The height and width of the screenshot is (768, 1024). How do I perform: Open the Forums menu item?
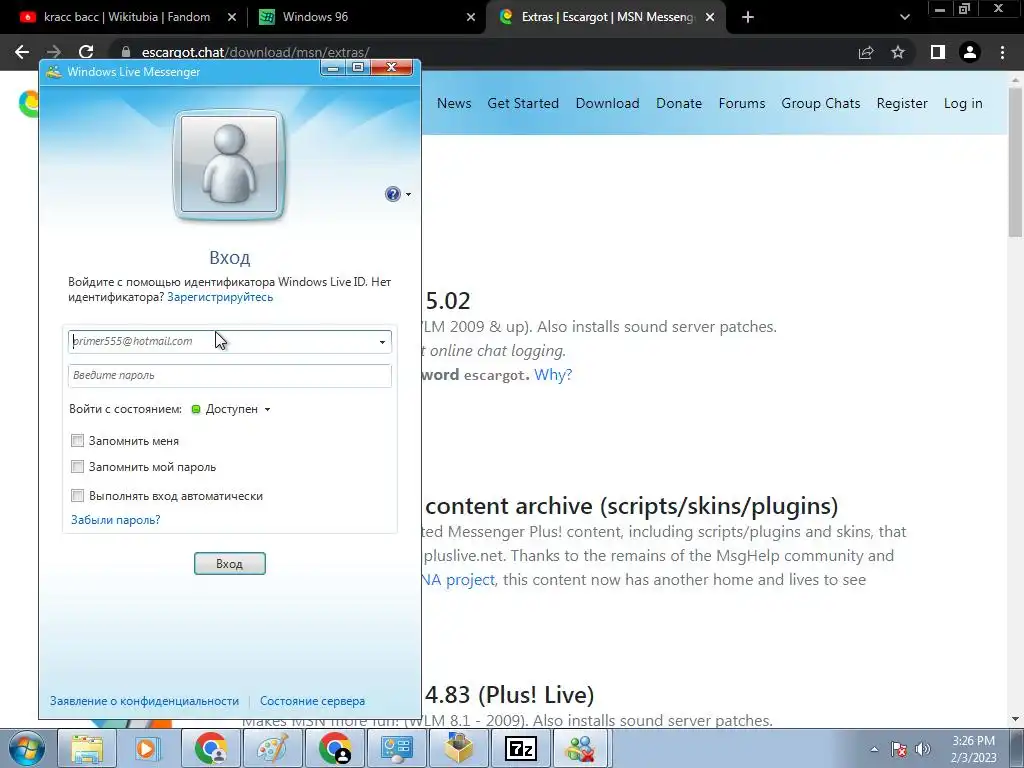742,103
